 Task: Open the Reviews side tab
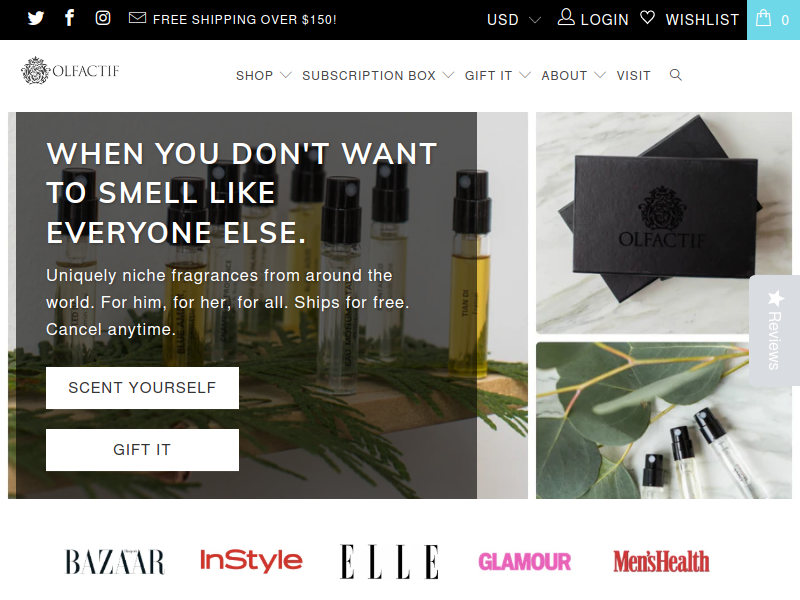[x=774, y=330]
